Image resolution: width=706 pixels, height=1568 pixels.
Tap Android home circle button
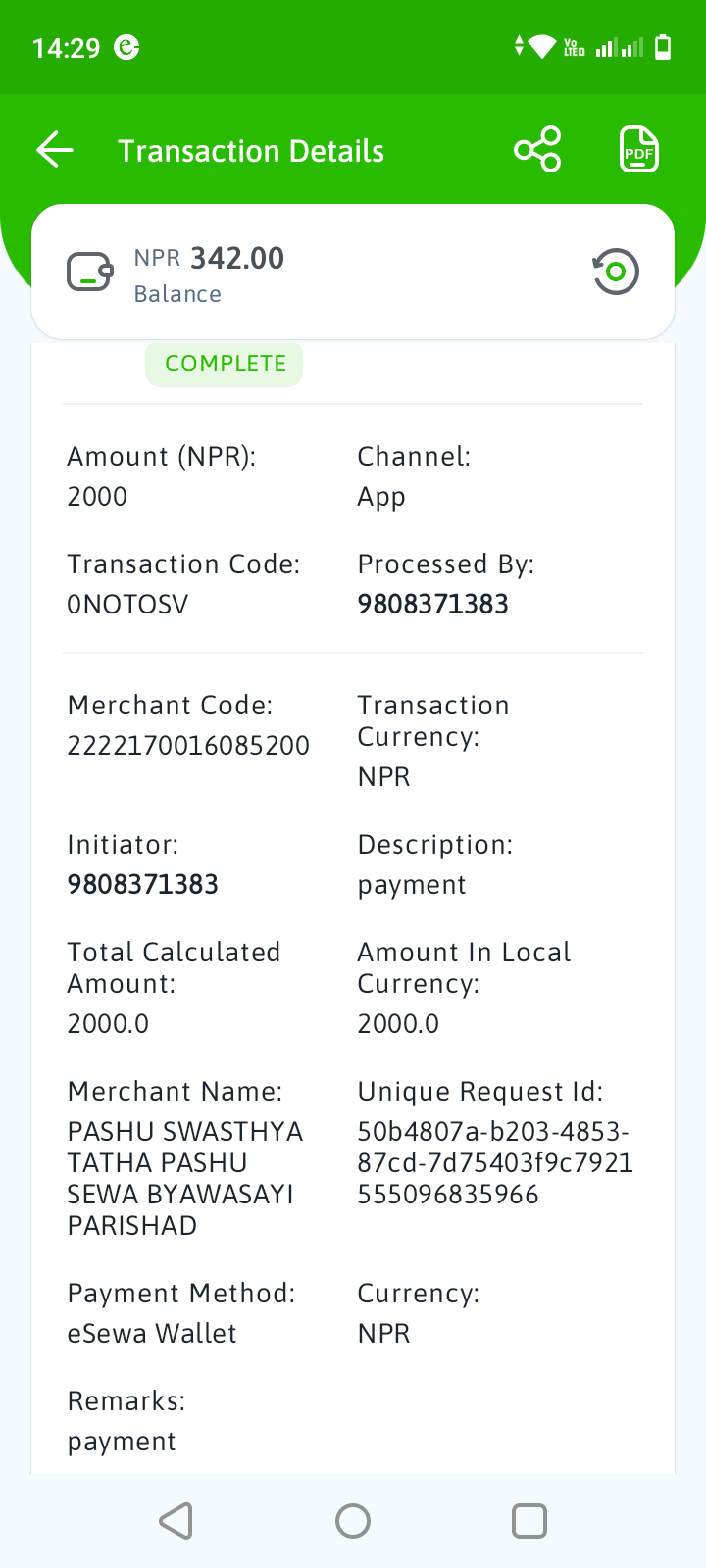pyautogui.click(x=353, y=1521)
